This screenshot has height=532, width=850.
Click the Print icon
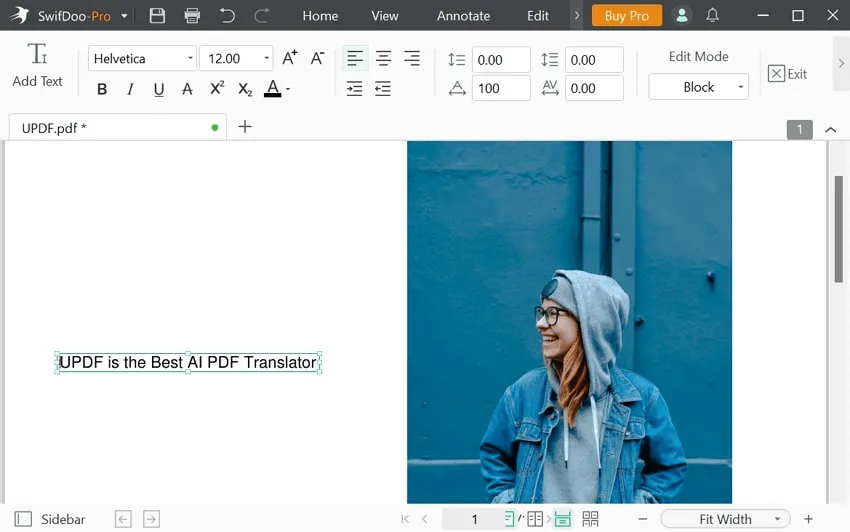point(193,16)
